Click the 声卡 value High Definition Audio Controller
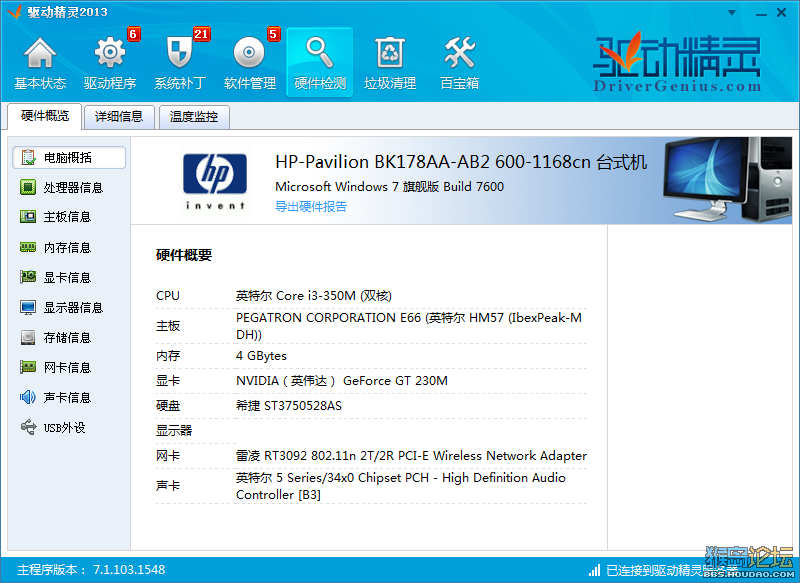Viewport: 800px width, 583px height. pos(401,486)
